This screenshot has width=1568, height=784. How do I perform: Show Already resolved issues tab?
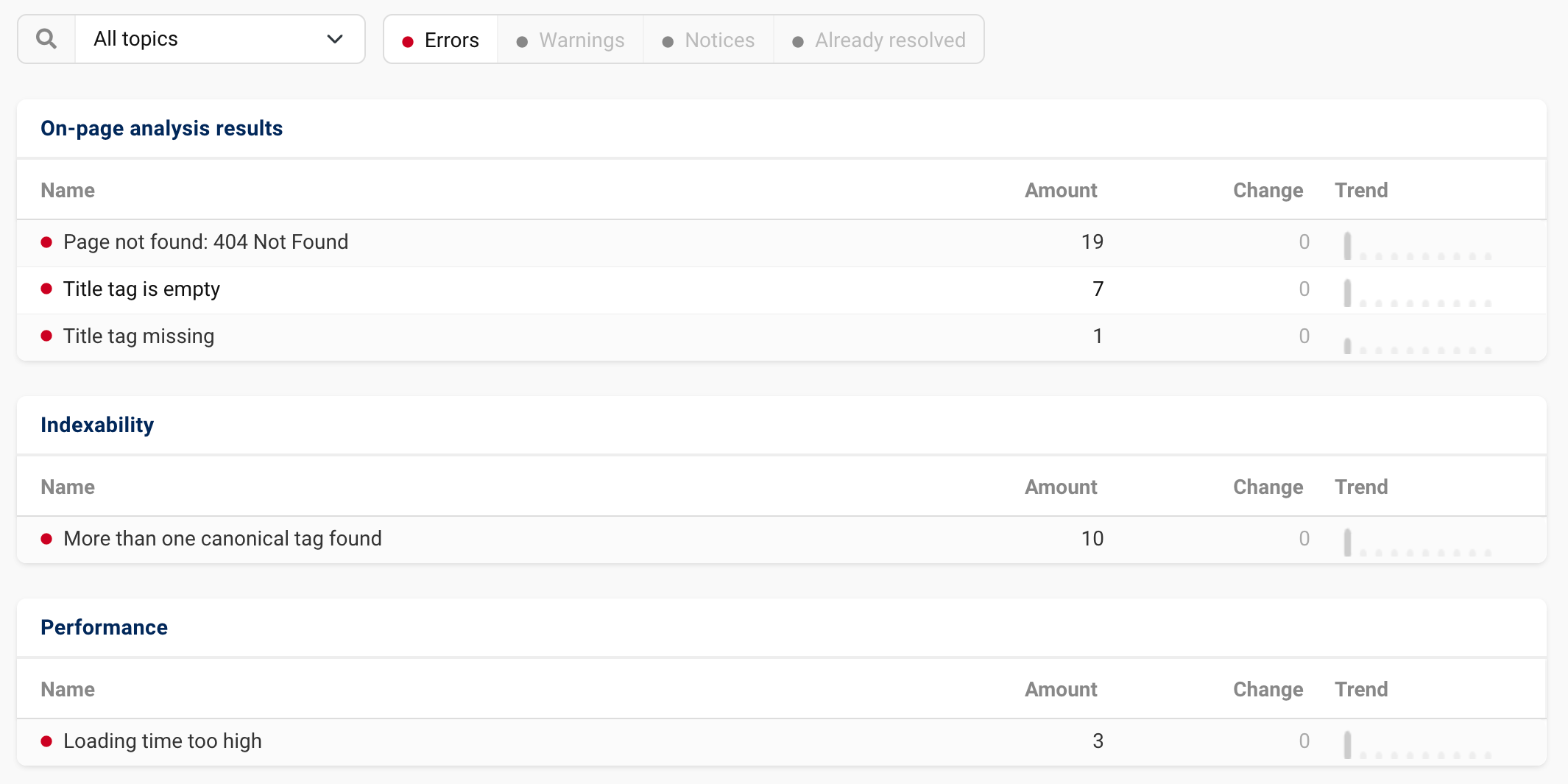(879, 40)
